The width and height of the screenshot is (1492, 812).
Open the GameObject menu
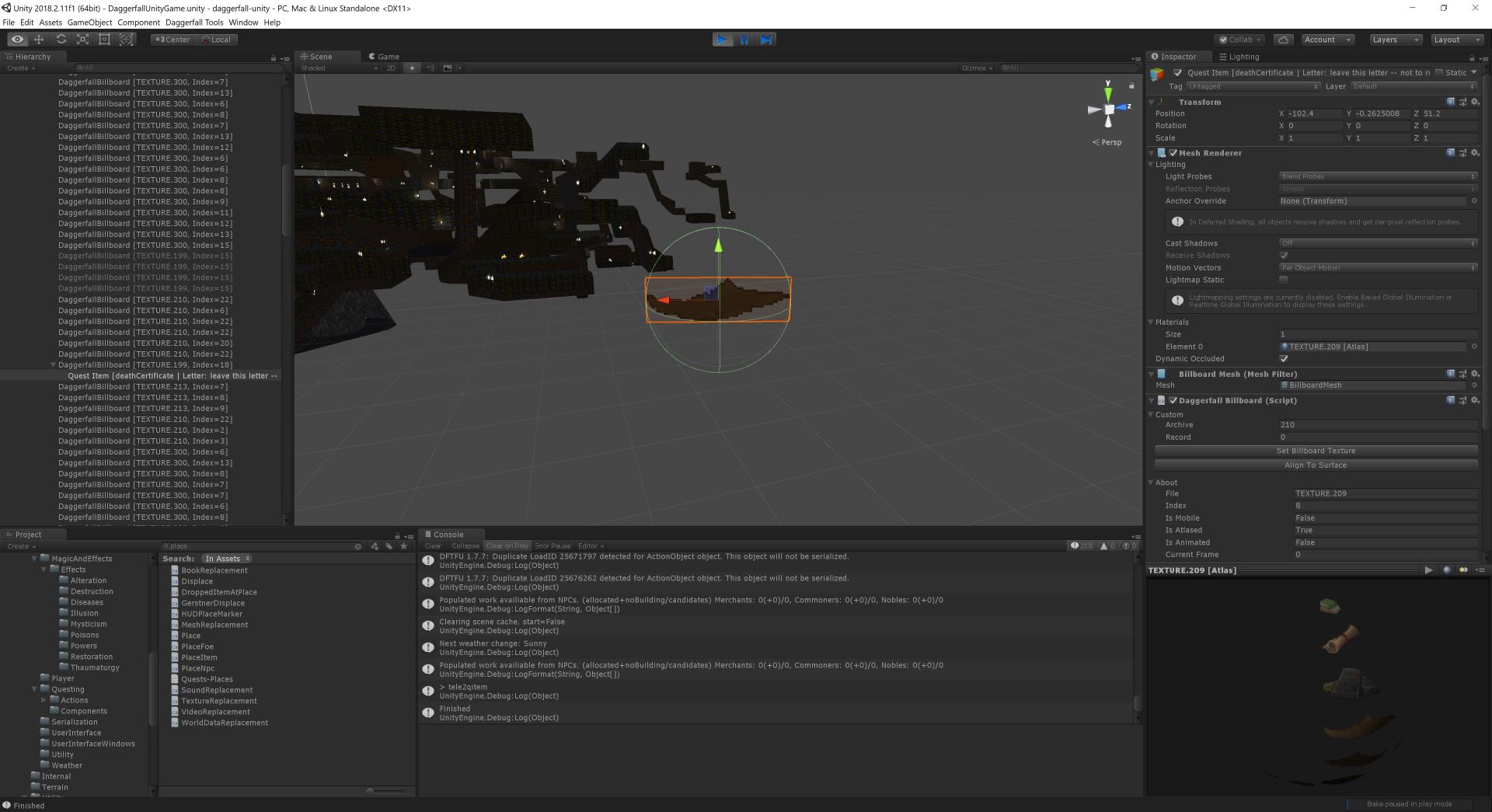(90, 23)
